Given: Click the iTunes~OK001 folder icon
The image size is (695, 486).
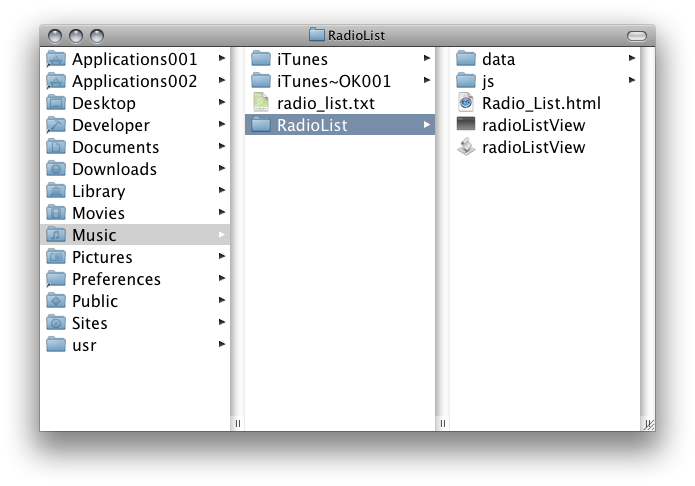Looking at the screenshot, I should (x=261, y=81).
